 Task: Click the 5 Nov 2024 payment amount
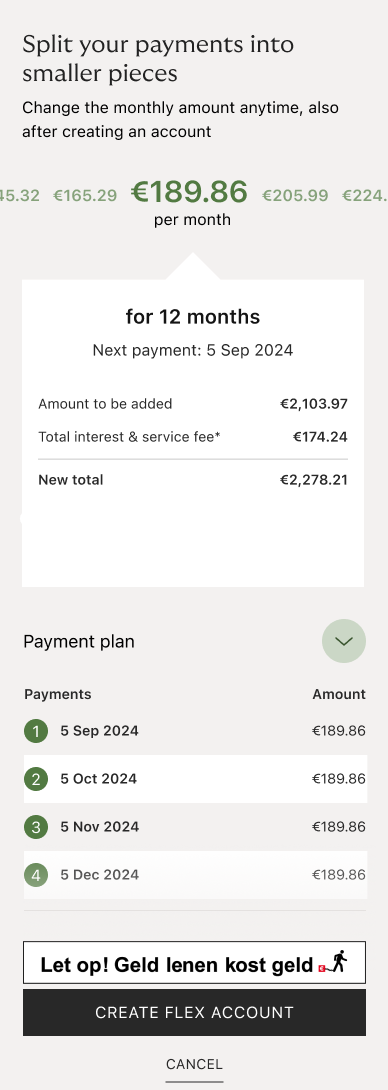(339, 827)
